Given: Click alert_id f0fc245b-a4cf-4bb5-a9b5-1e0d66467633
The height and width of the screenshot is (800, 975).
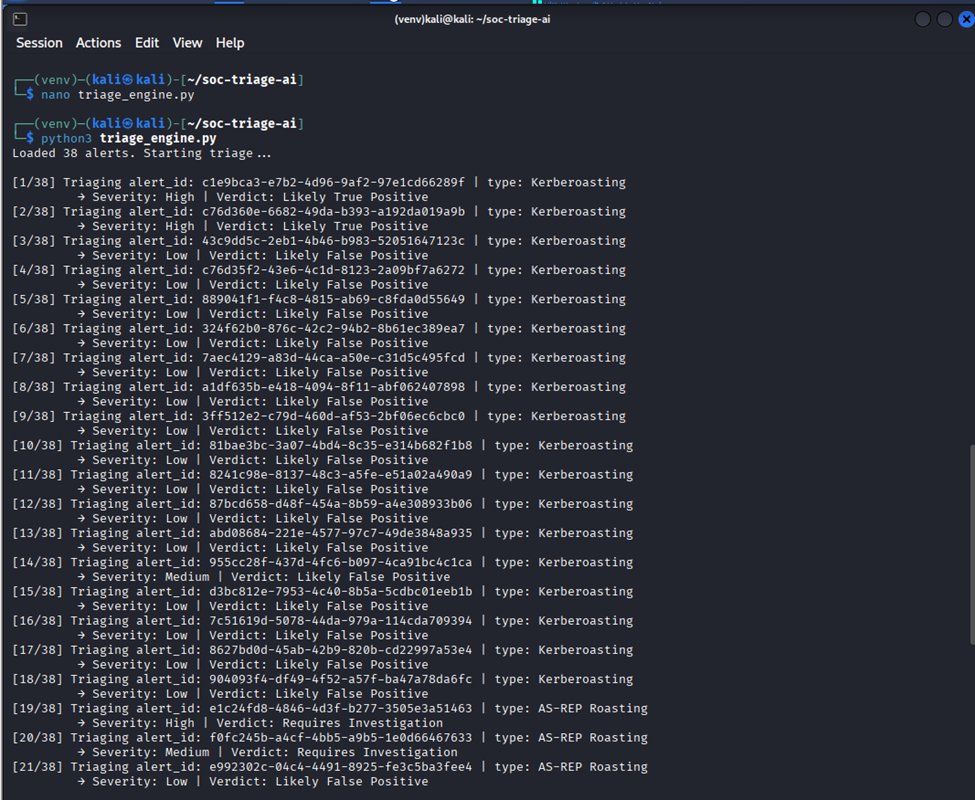Looking at the screenshot, I should coord(340,737).
